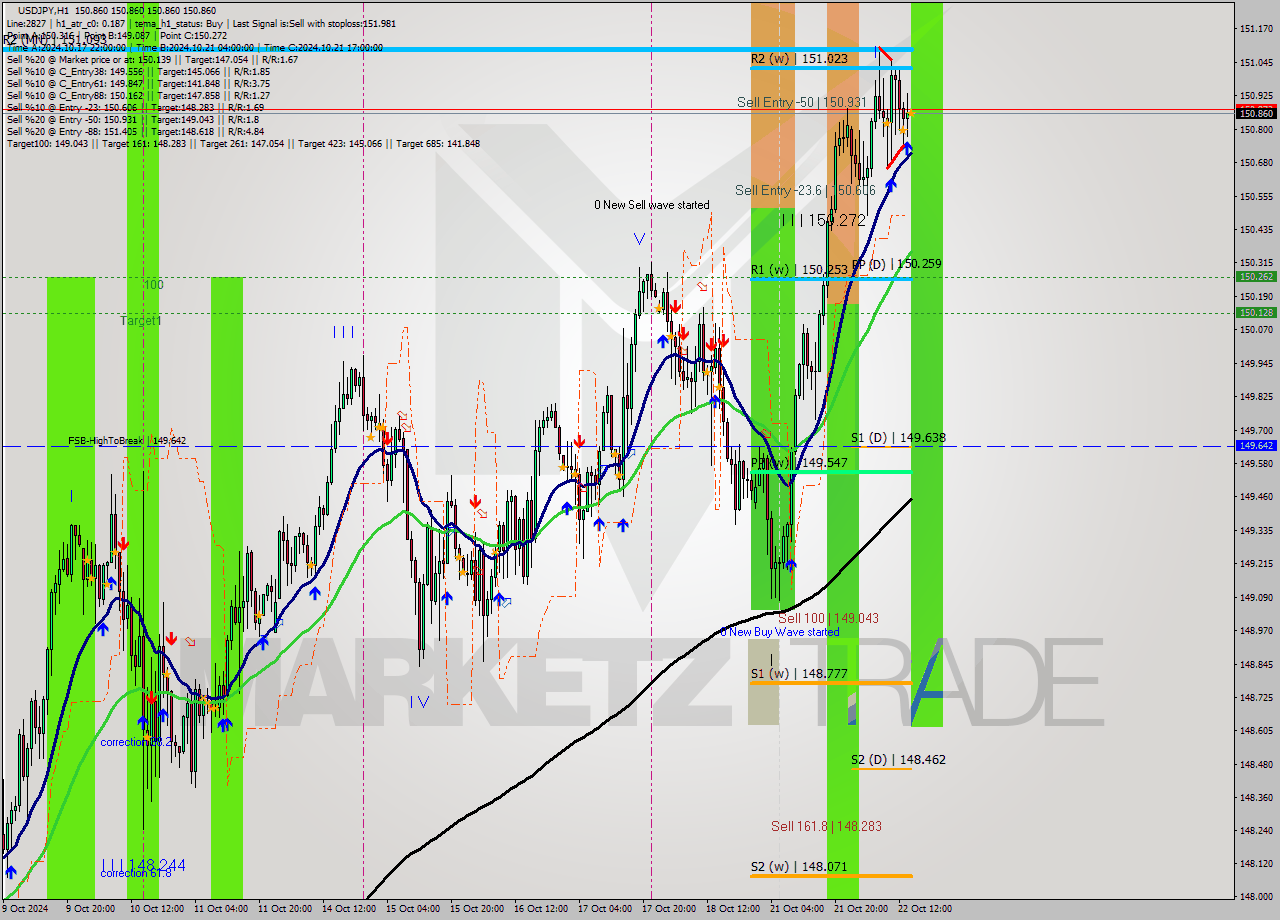Click the '9 Oct 2024' time axis label
The width and height of the screenshot is (1280, 920).
(x=25, y=909)
